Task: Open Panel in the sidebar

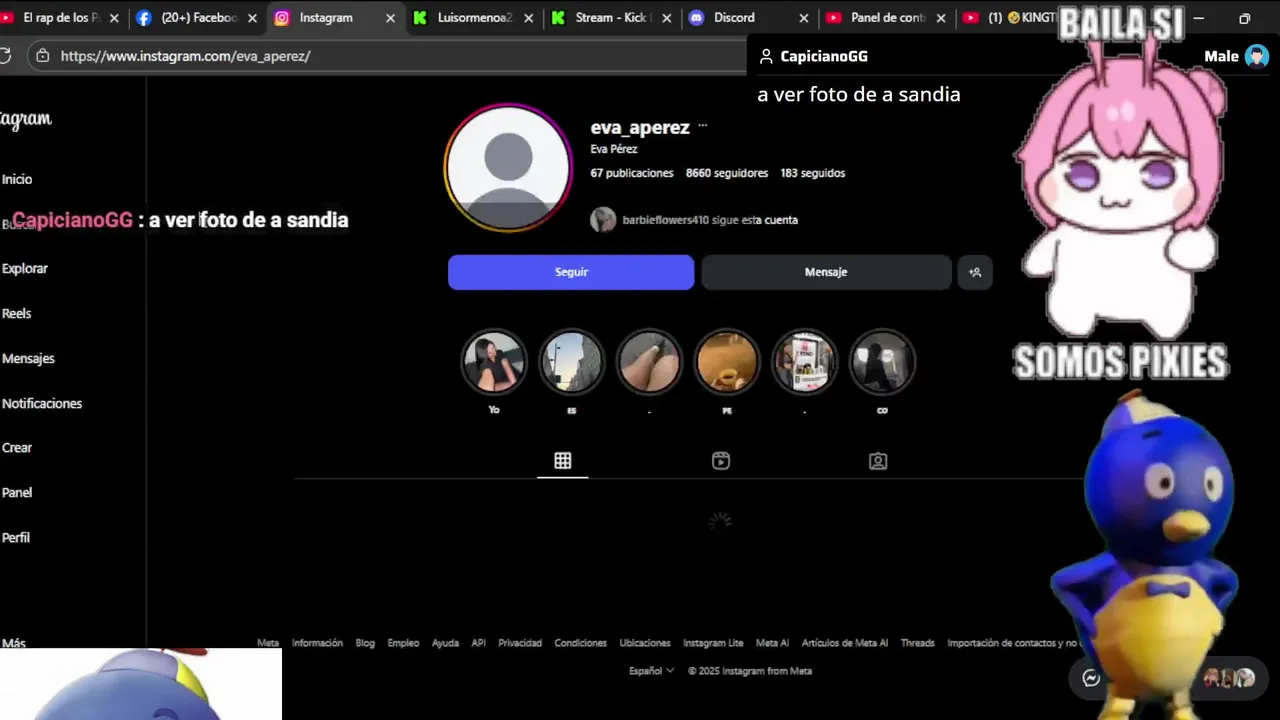Action: tap(17, 492)
